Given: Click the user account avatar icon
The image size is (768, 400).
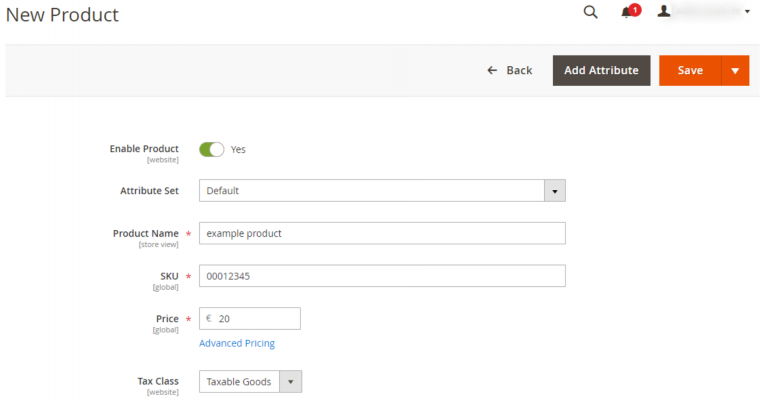Looking at the screenshot, I should [x=664, y=12].
